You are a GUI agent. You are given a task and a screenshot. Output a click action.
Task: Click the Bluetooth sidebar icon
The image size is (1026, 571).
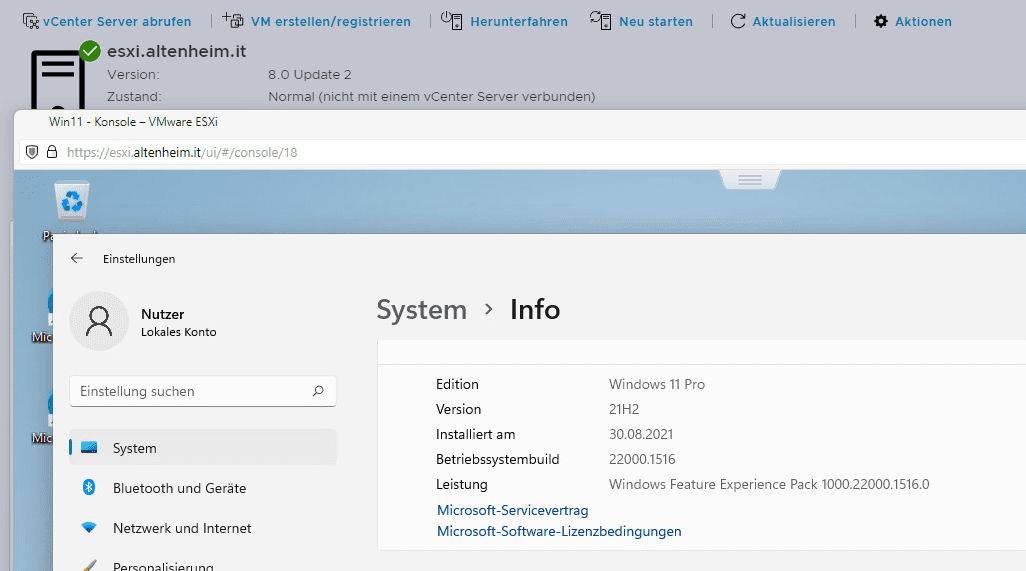89,487
